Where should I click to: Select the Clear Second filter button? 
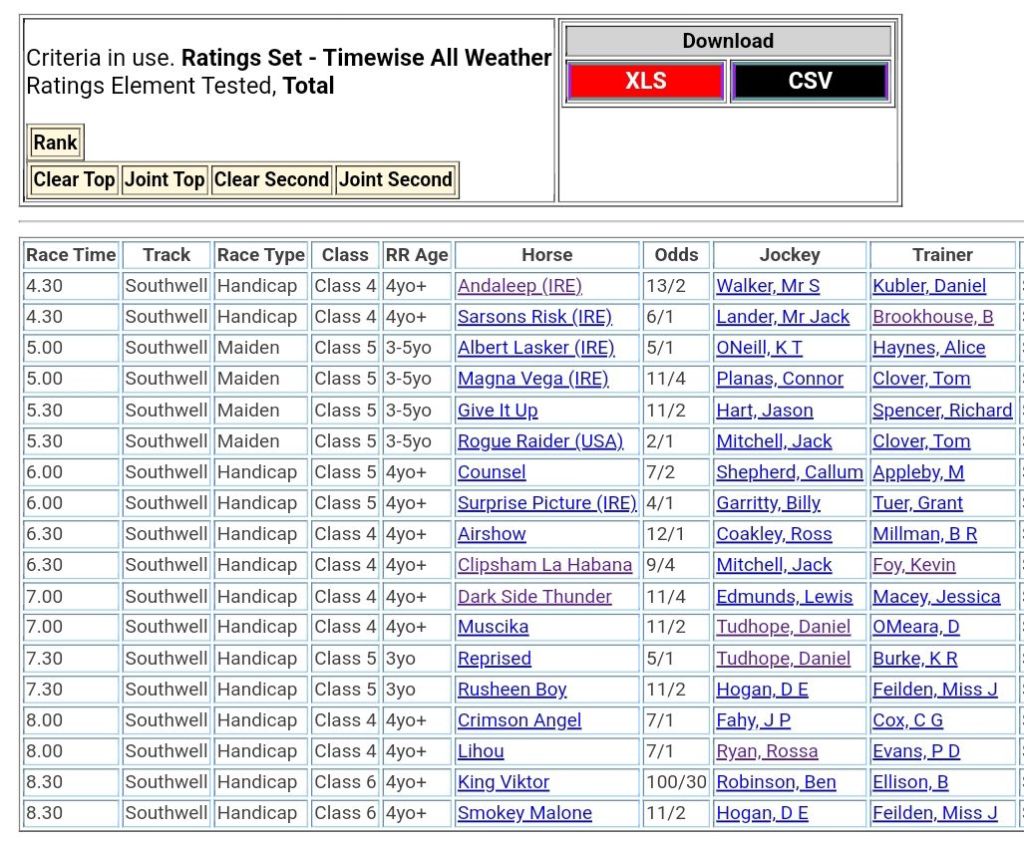coord(271,180)
